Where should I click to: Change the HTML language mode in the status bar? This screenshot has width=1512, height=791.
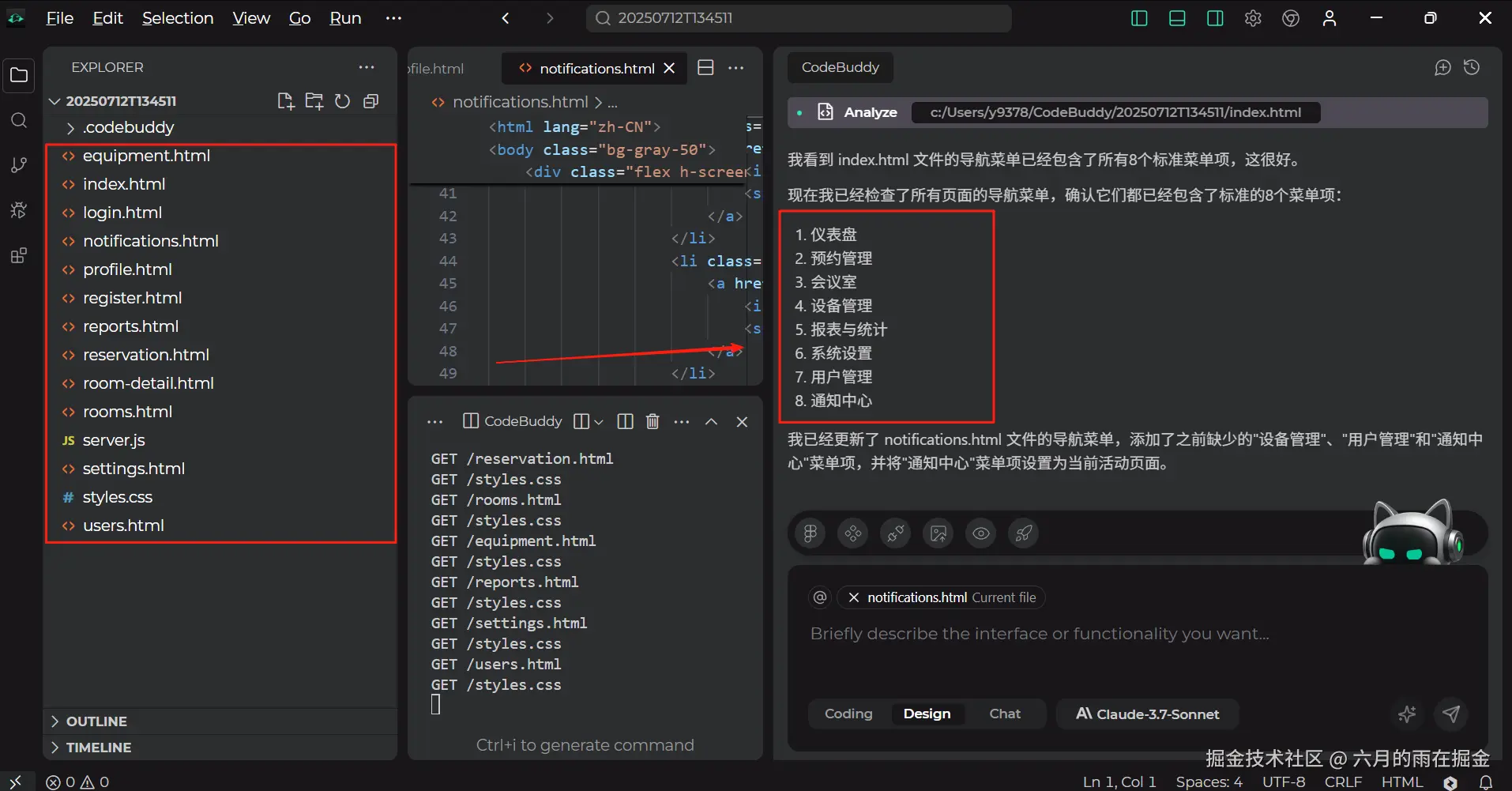(x=1401, y=782)
